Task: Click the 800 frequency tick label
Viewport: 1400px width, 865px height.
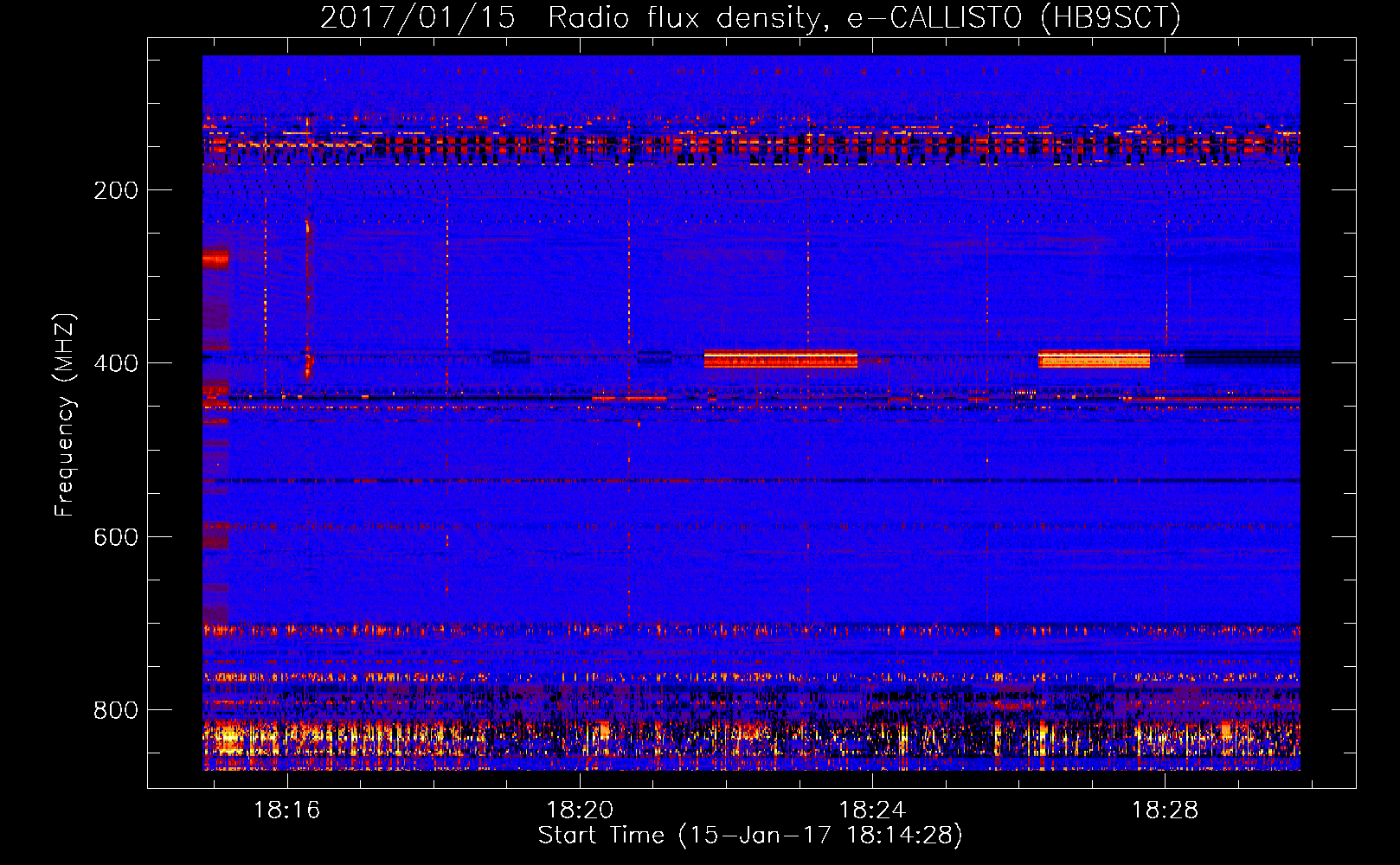Action: (x=116, y=710)
